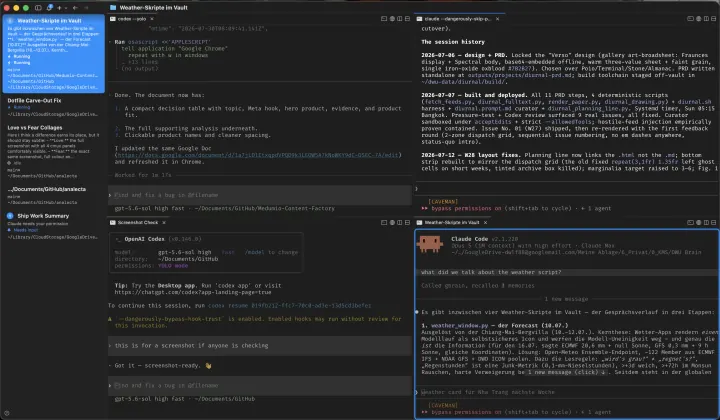720x420 pixels.
Task: Select the Ship Work Summary workspace
Action: click(x=54, y=226)
